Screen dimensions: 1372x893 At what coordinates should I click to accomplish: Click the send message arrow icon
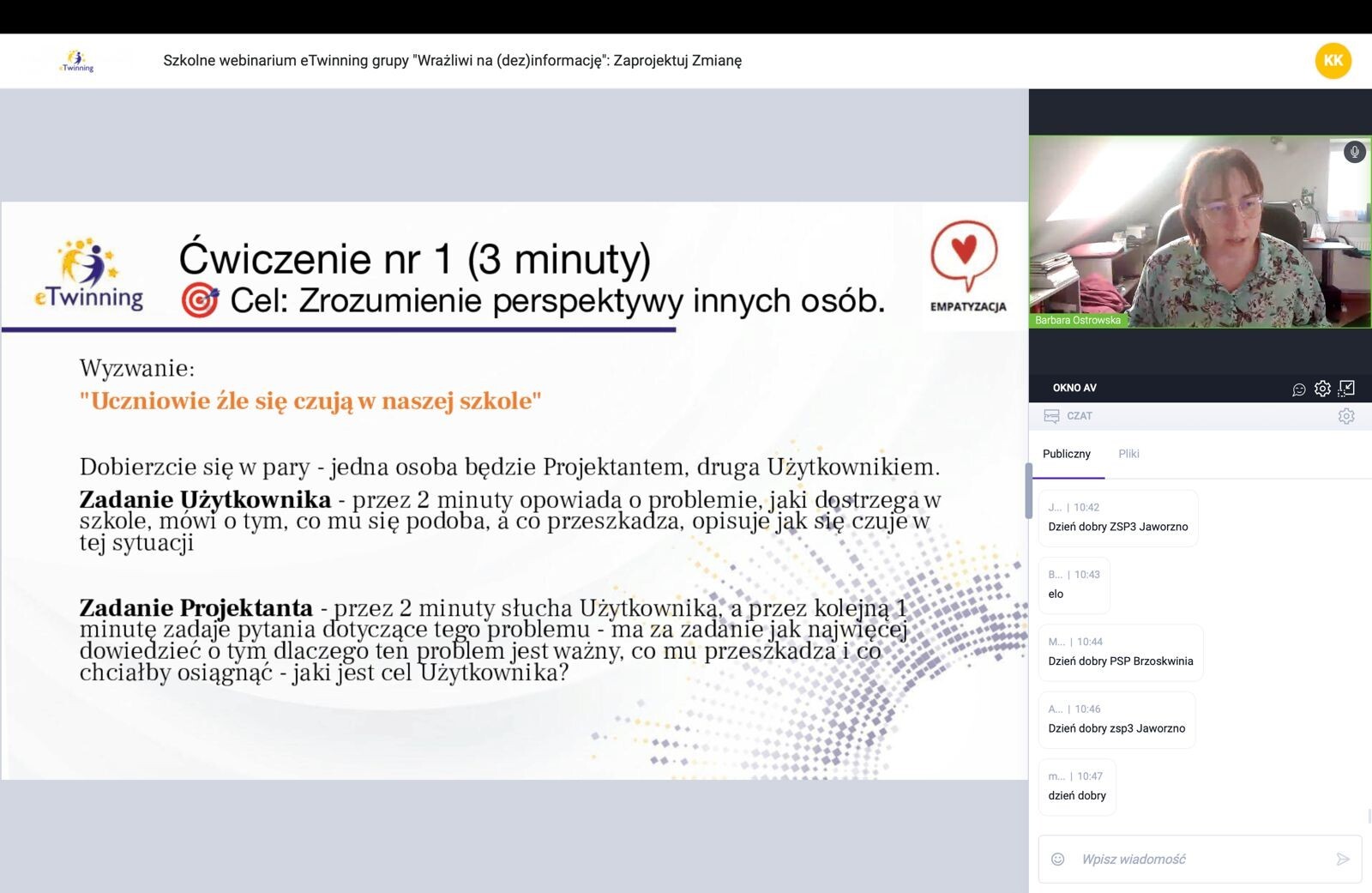[1342, 859]
